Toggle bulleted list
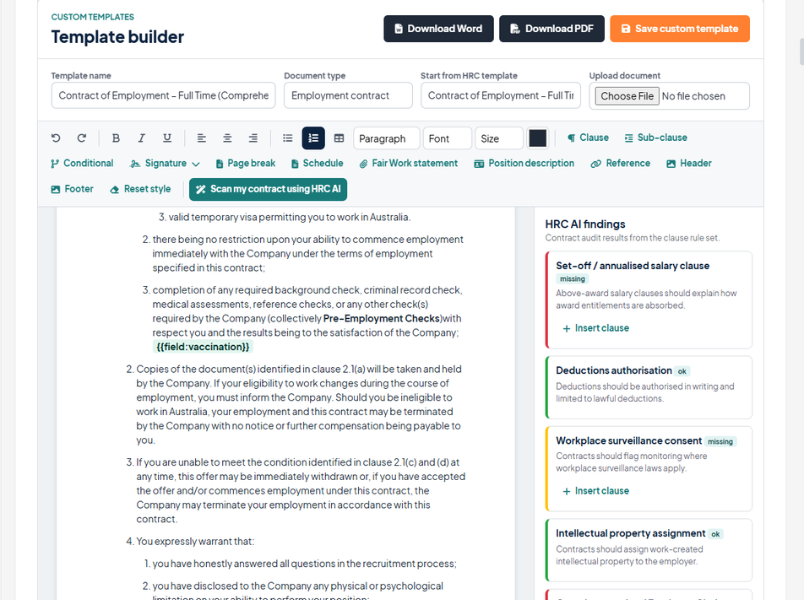The width and height of the screenshot is (804, 600). pyautogui.click(x=288, y=138)
